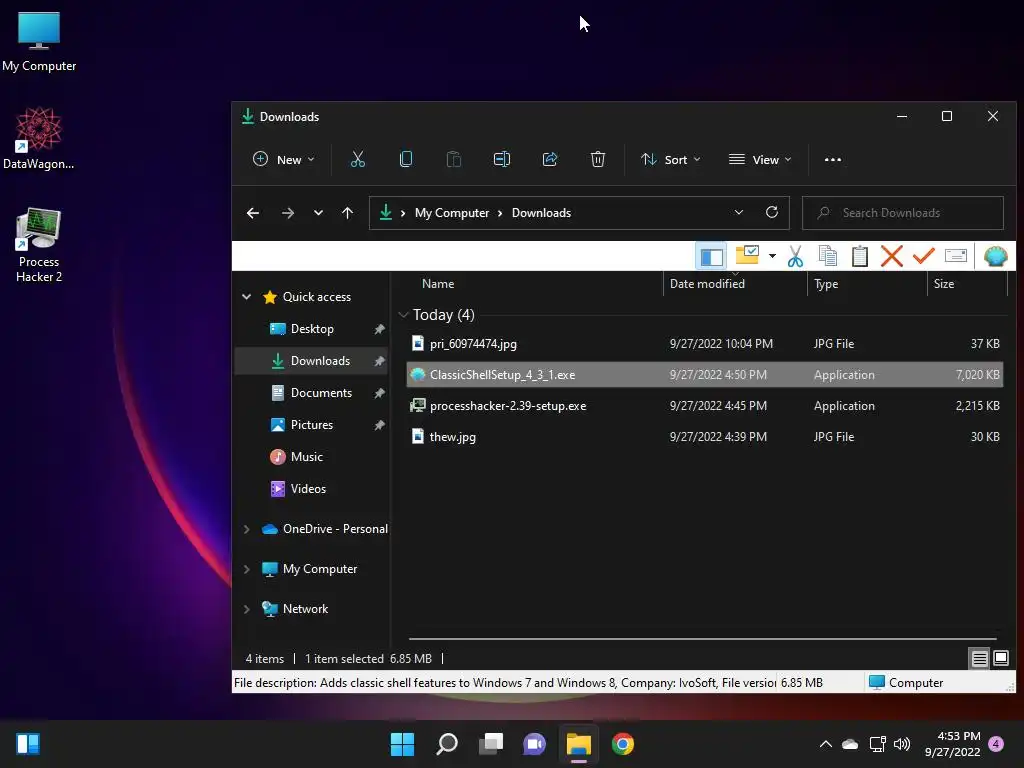Screen dimensions: 1024x768
Task: Go up one level with up arrow
Action: point(347,213)
